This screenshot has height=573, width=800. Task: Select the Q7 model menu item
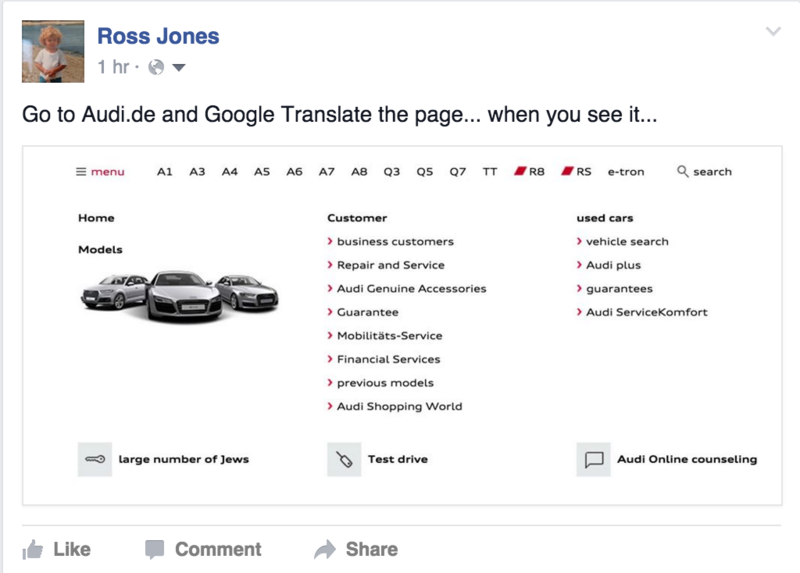(x=457, y=171)
